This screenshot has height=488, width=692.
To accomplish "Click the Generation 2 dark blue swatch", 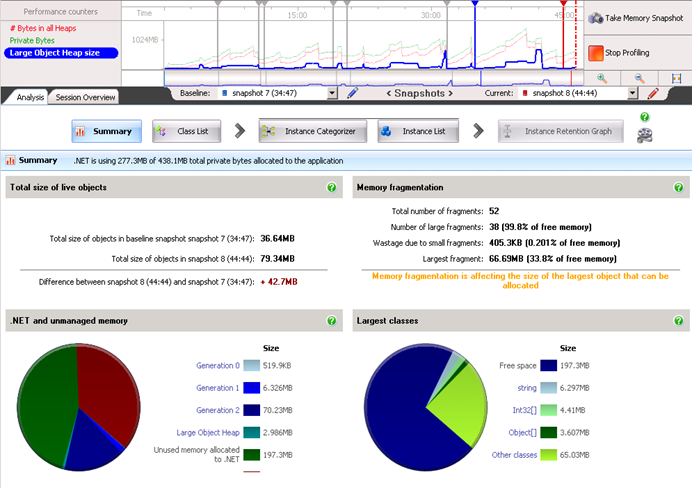I will (x=252, y=410).
